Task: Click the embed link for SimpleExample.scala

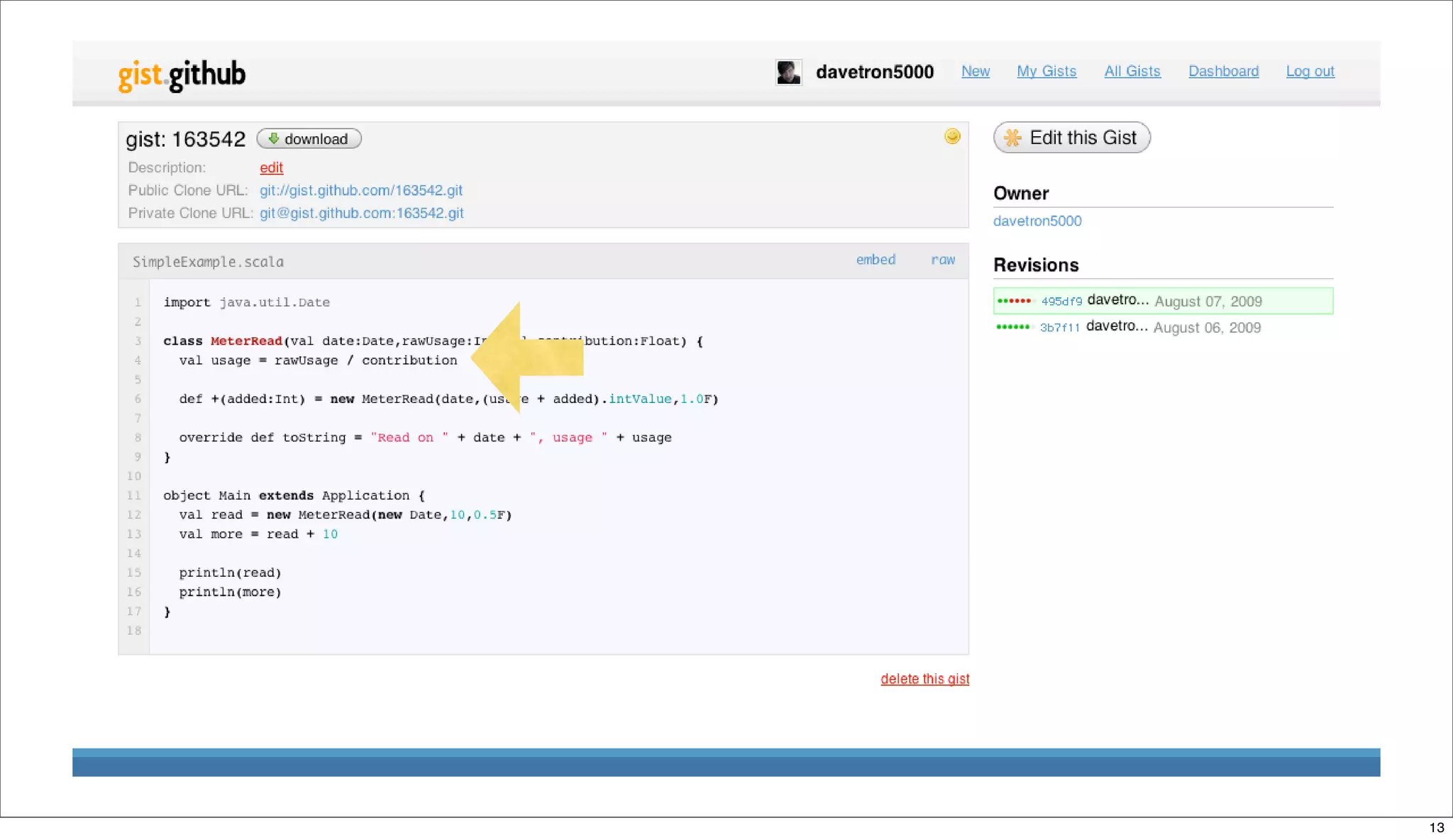Action: 875,260
